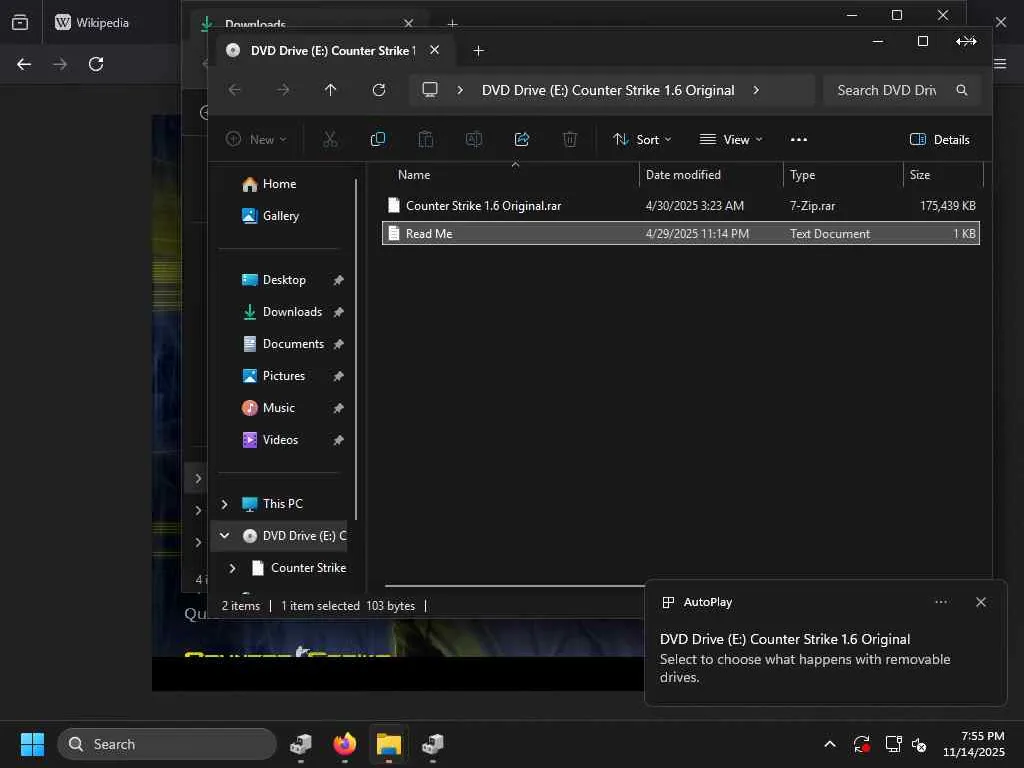This screenshot has width=1024, height=768.
Task: Expand Counter Strike subfolder in tree
Action: pos(232,568)
